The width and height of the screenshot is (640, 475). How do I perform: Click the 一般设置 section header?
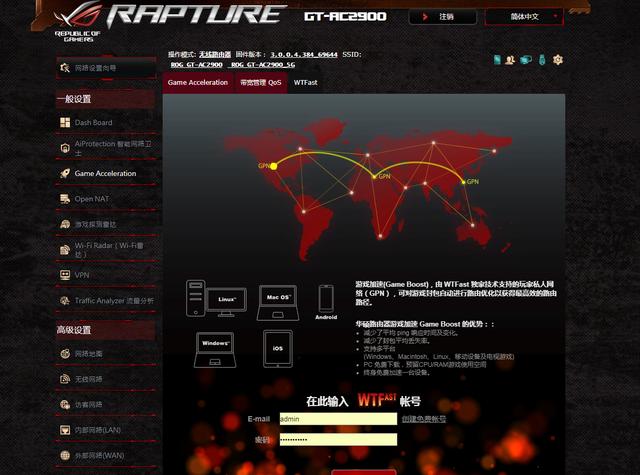[x=106, y=99]
